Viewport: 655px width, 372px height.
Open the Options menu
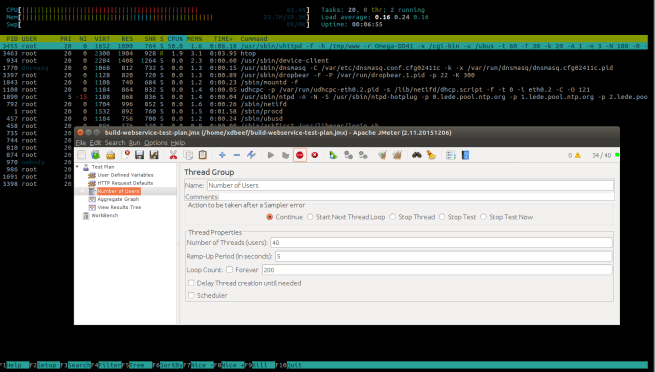(x=156, y=143)
